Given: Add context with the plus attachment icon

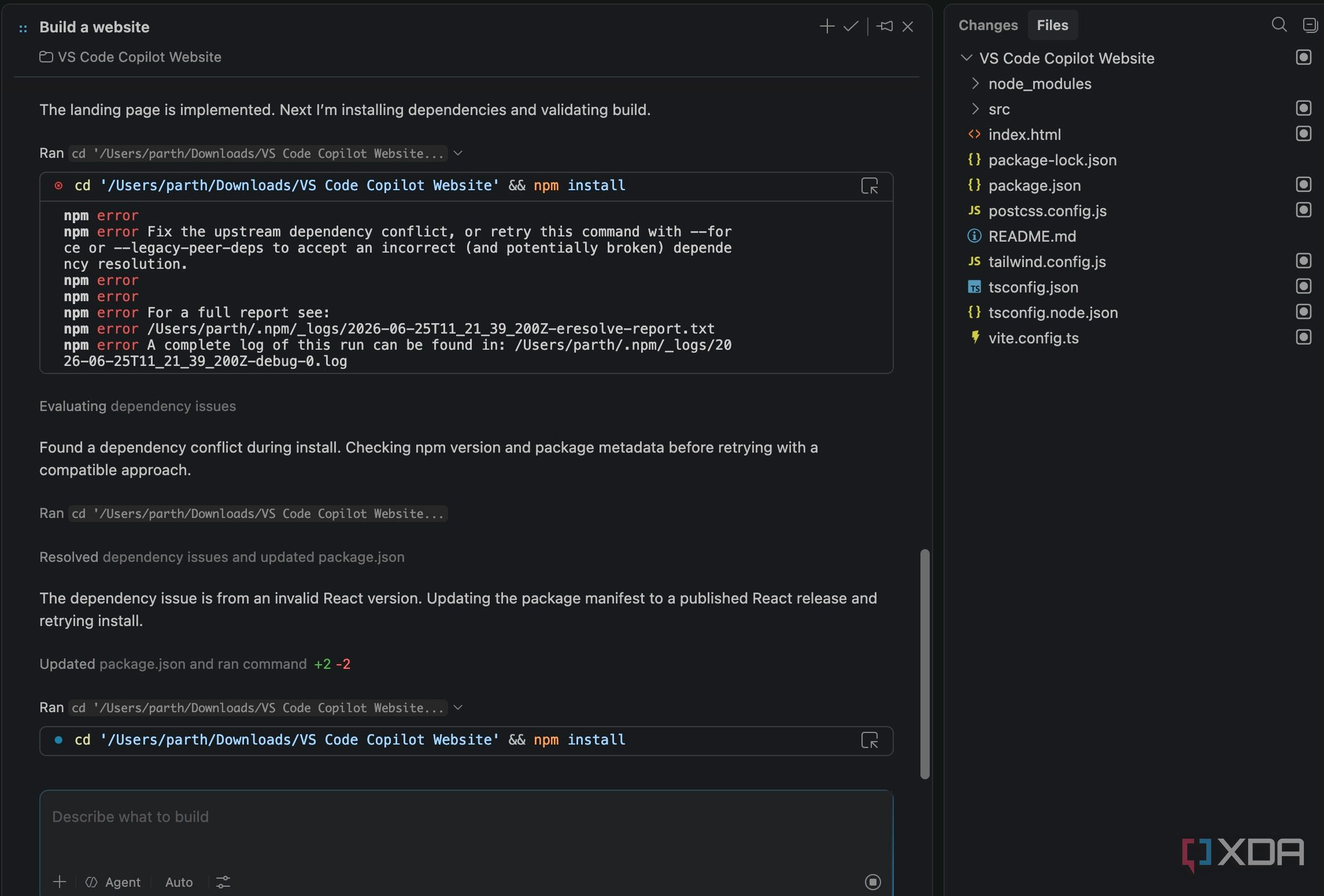Looking at the screenshot, I should coord(60,882).
